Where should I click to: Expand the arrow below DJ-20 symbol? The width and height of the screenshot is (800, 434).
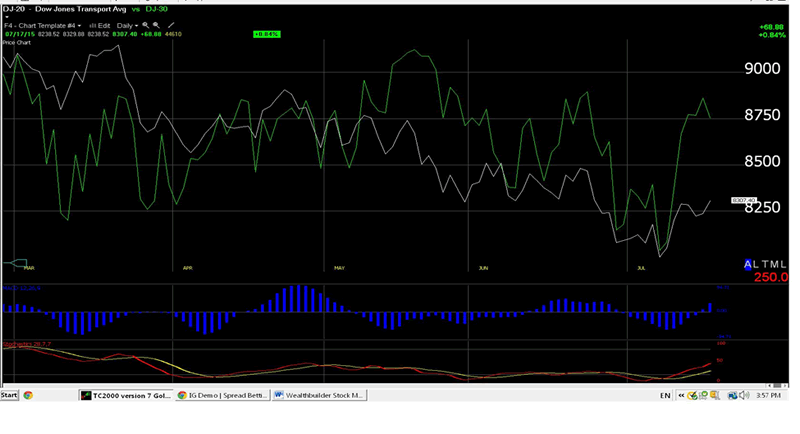point(6,16)
